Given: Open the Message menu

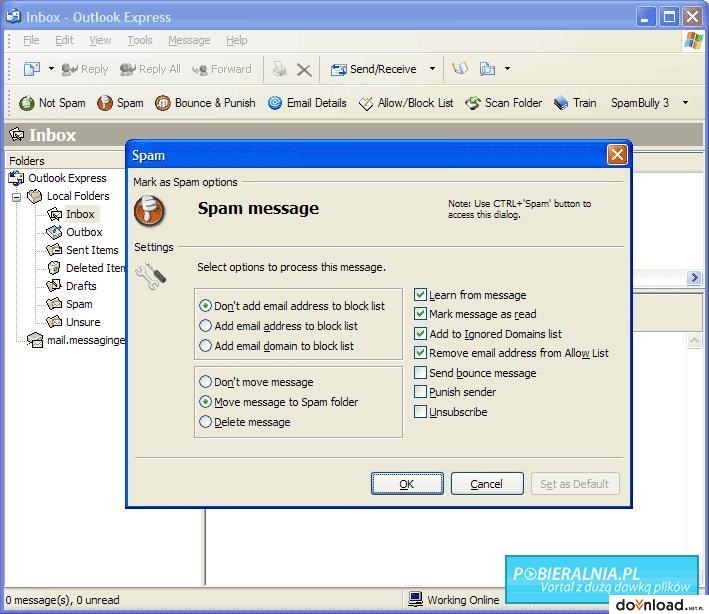Looking at the screenshot, I should tap(189, 41).
